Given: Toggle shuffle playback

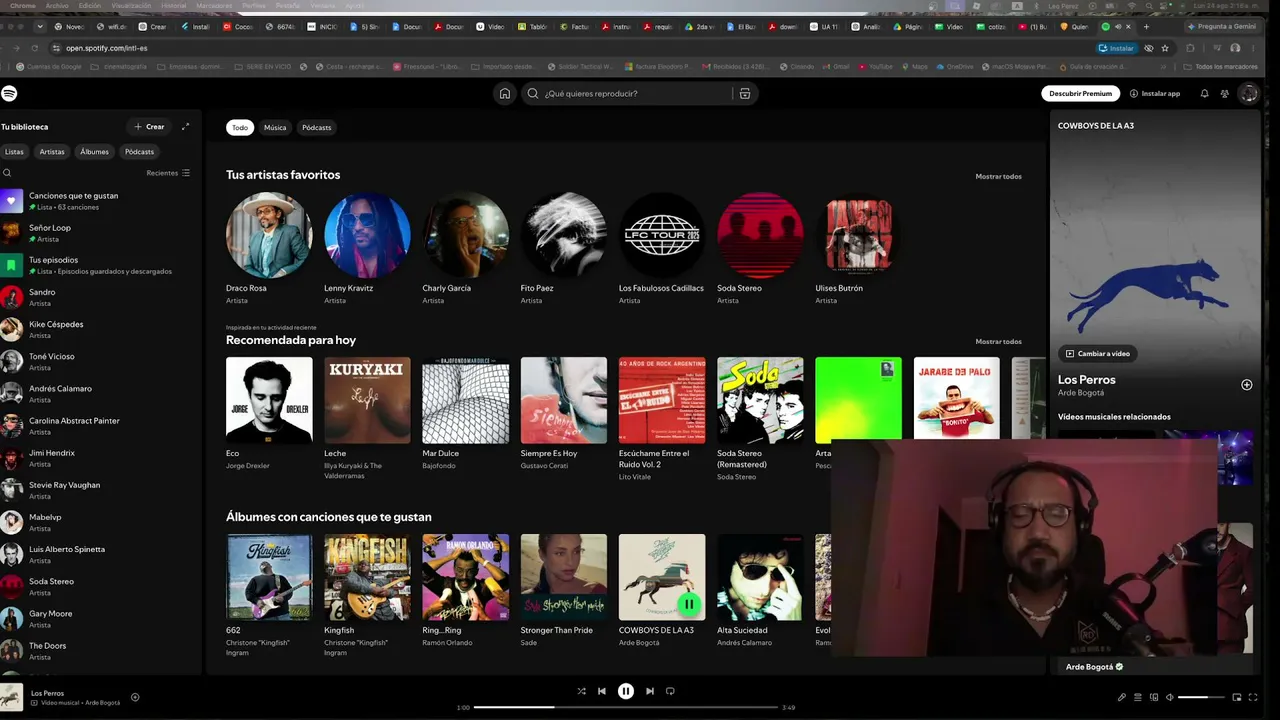Looking at the screenshot, I should pos(581,691).
